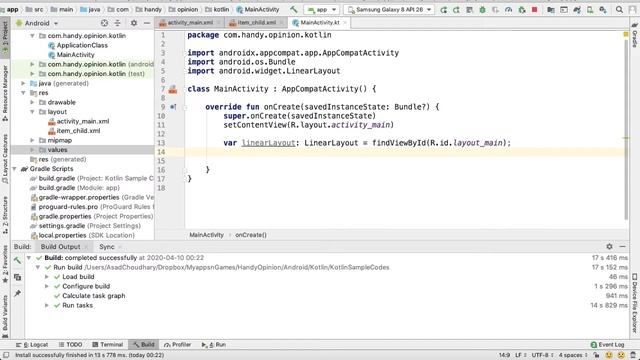Viewport: 640px width, 360px height.
Task: Open the Sync tab in Build panel
Action: 107,247
